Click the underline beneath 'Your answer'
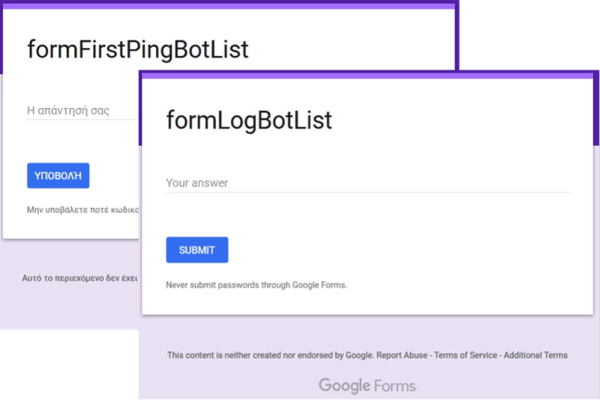The image size is (600, 400). [366, 192]
